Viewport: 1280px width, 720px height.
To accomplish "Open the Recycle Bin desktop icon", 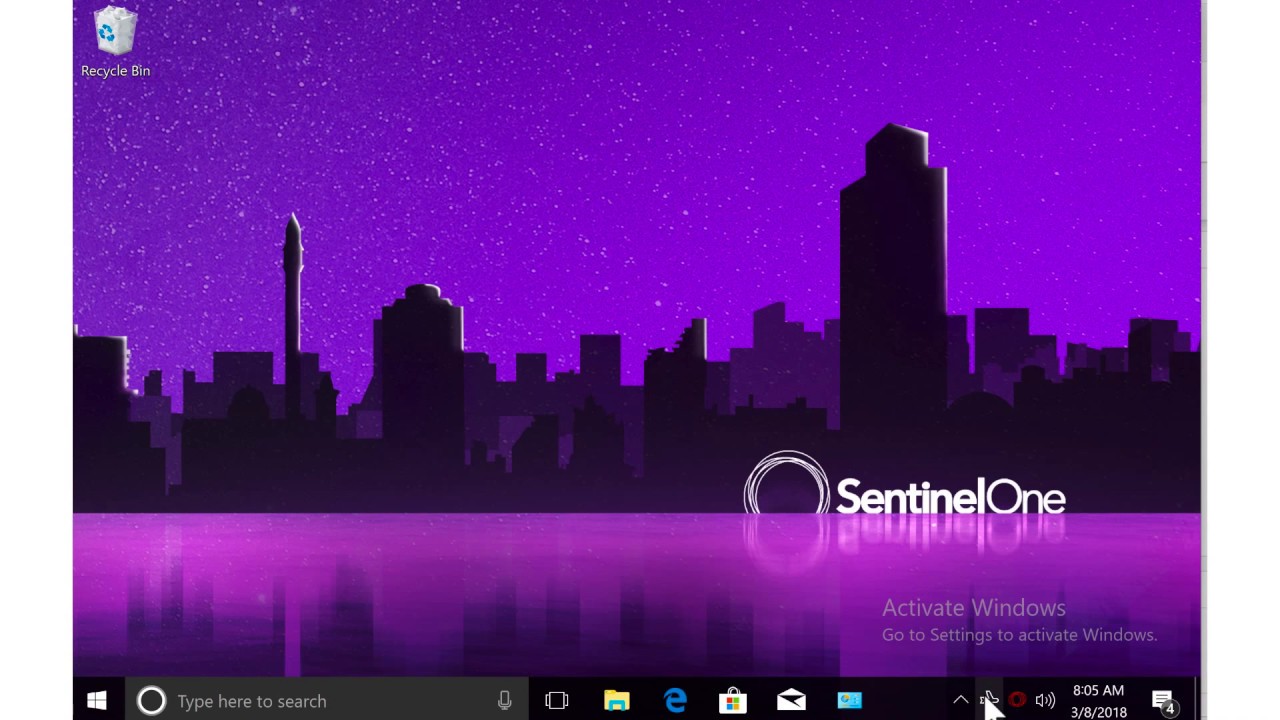I will tap(115, 42).
